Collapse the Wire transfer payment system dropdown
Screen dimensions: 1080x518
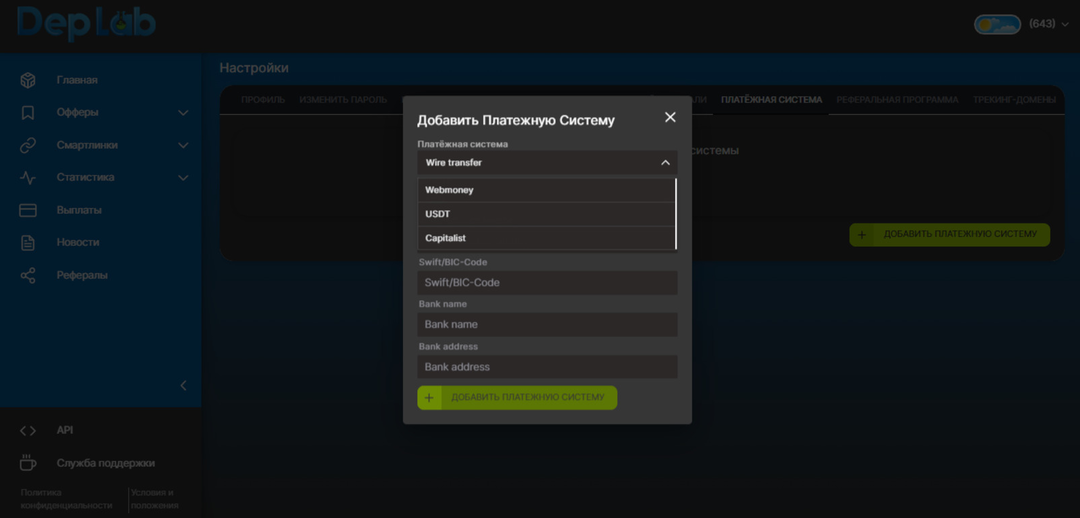[x=665, y=163]
